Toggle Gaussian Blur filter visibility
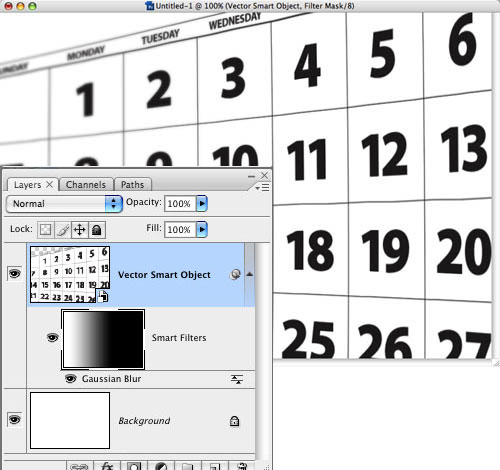The width and height of the screenshot is (500, 470). (70, 379)
